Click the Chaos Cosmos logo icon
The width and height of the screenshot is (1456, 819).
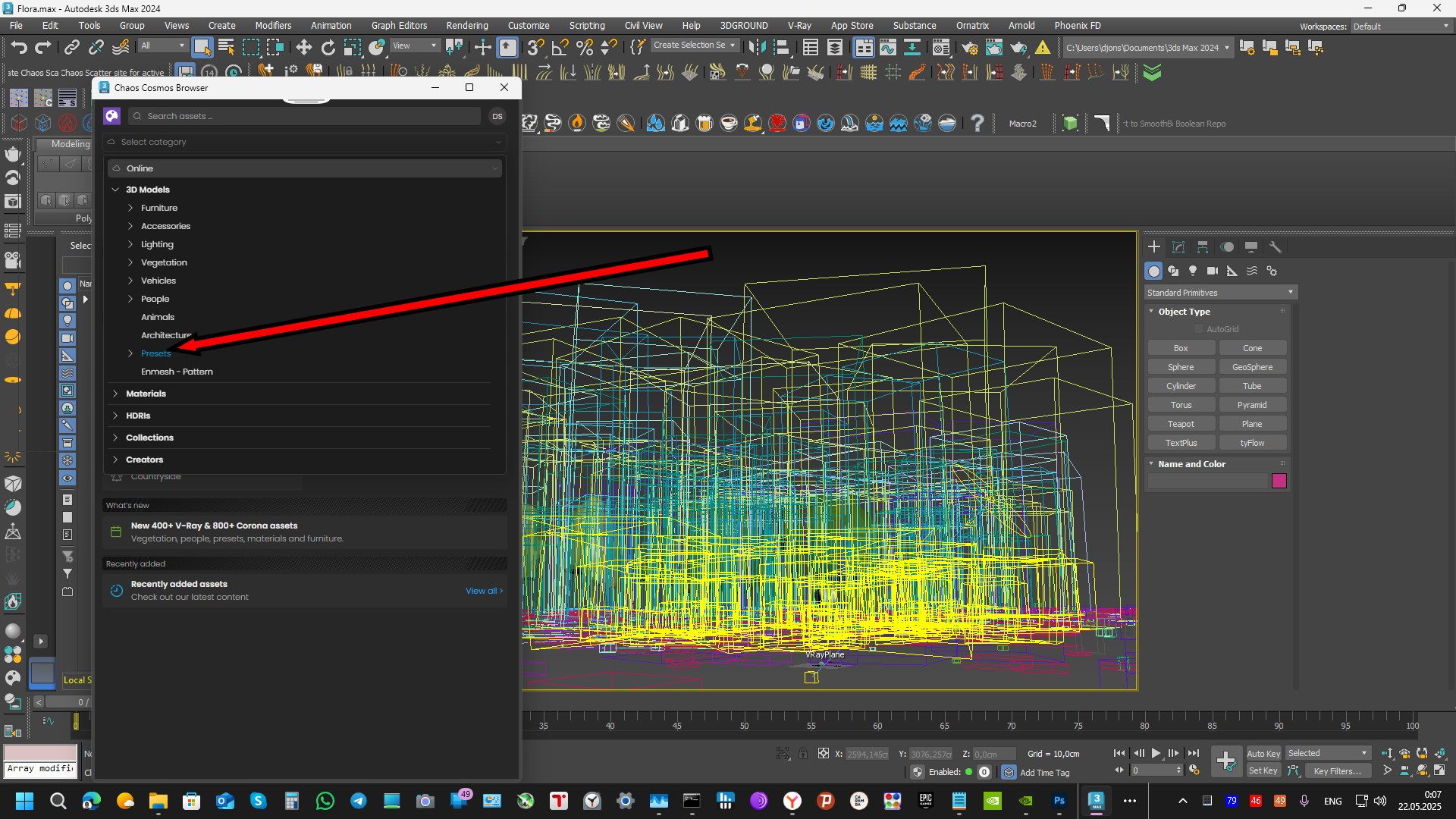112,116
